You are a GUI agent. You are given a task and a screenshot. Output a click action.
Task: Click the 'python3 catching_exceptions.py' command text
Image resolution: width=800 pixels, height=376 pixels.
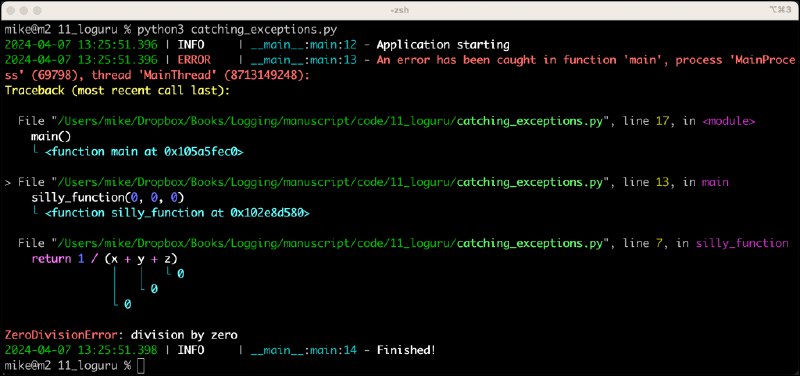(x=237, y=29)
